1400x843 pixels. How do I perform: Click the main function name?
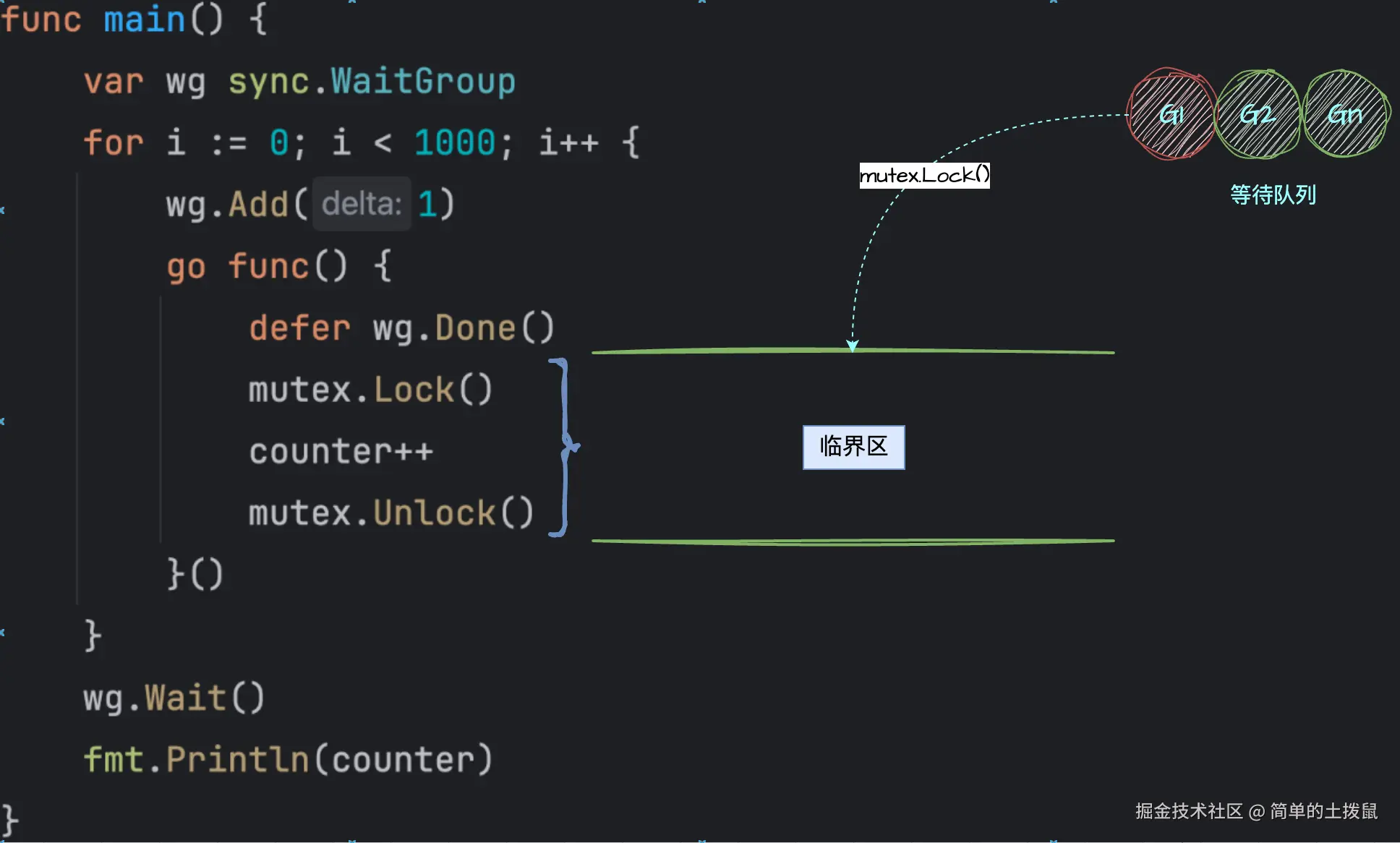tap(145, 20)
